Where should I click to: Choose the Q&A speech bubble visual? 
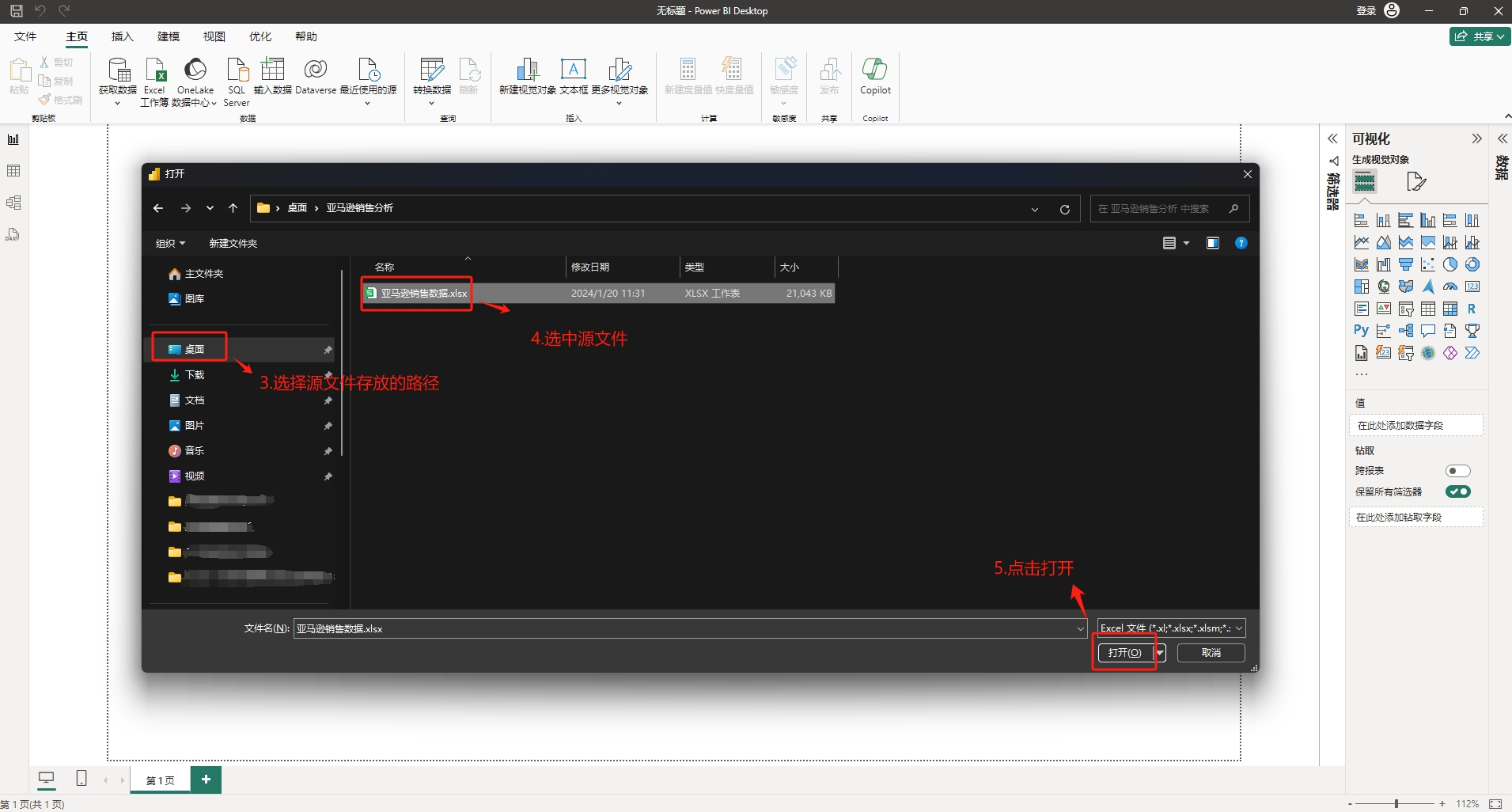(1428, 331)
